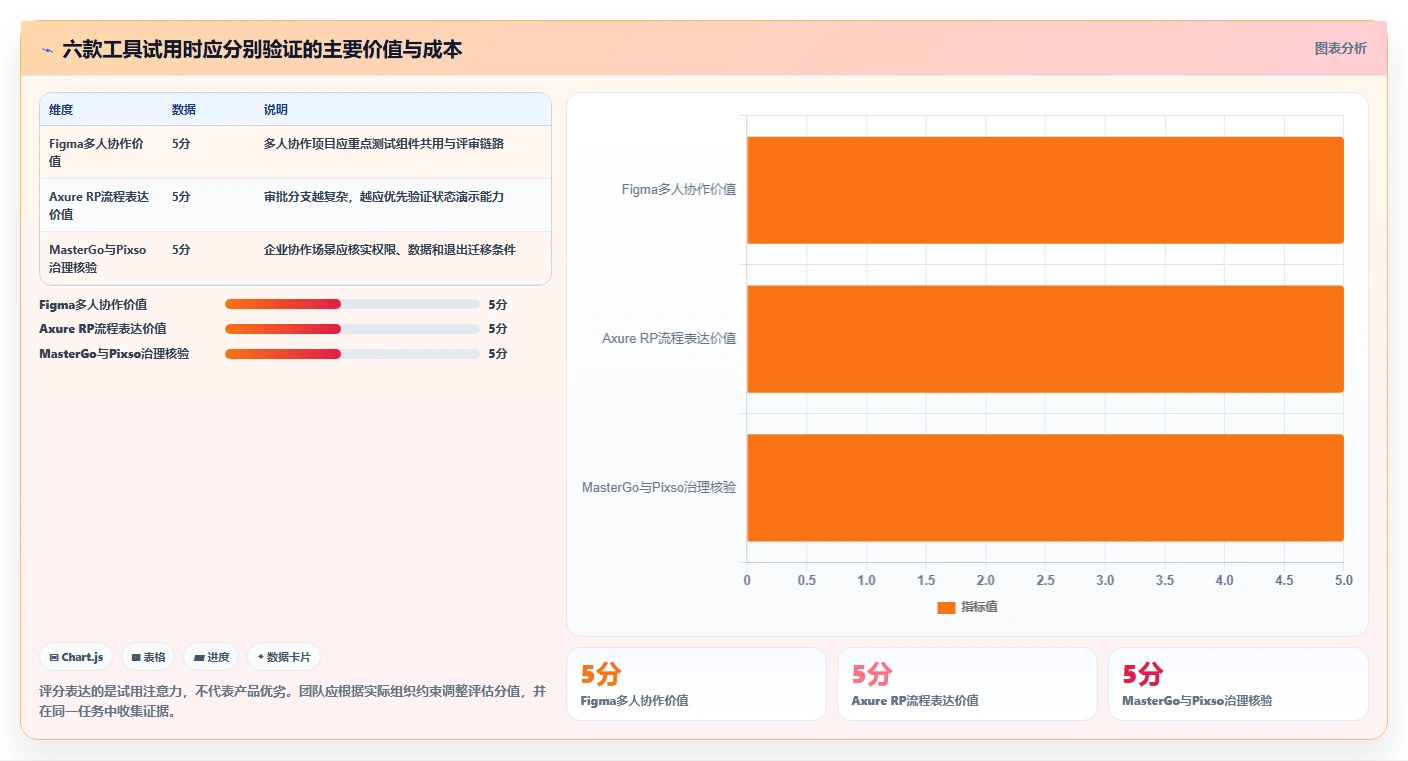Viewport: 1408px width, 761px height.
Task: Click the 说明 column header
Action: 276,110
